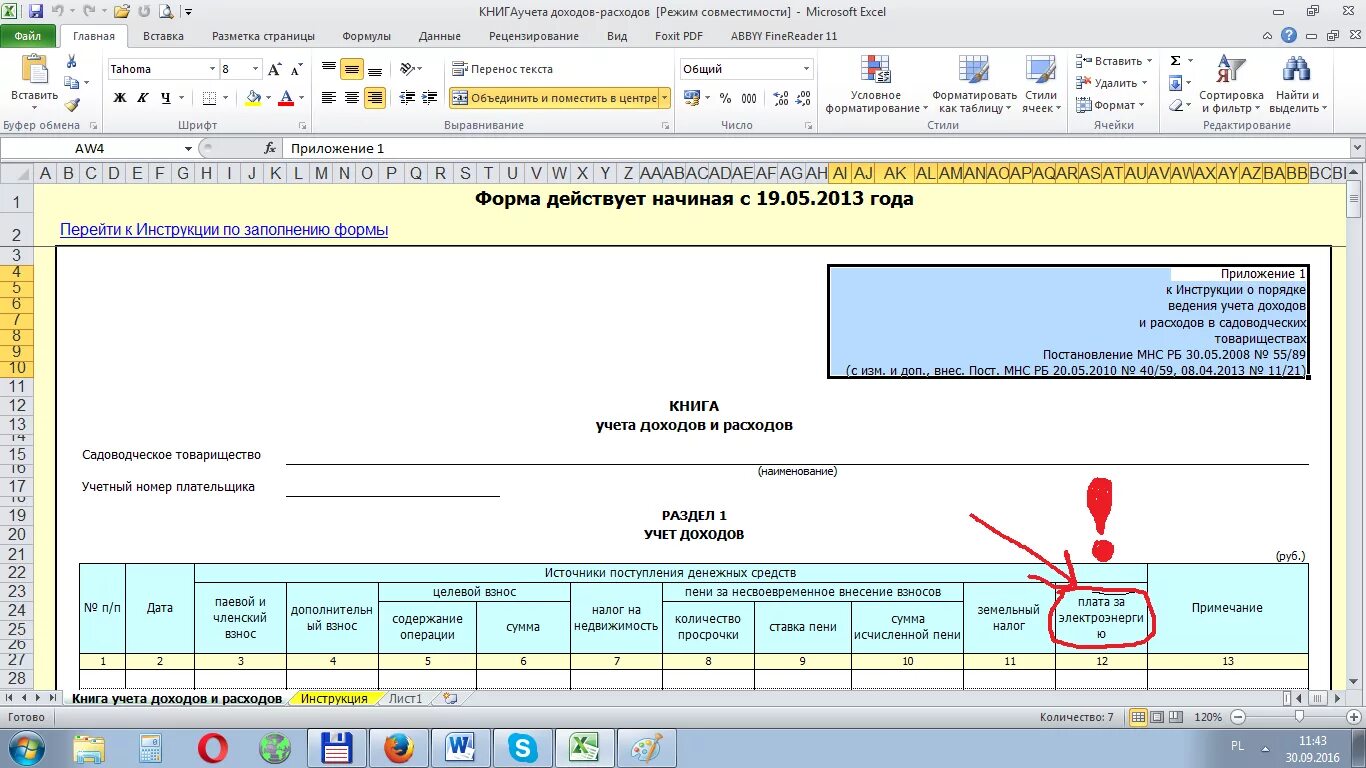The height and width of the screenshot is (768, 1366).
Task: Click the increase decimal icon
Action: coord(781,98)
